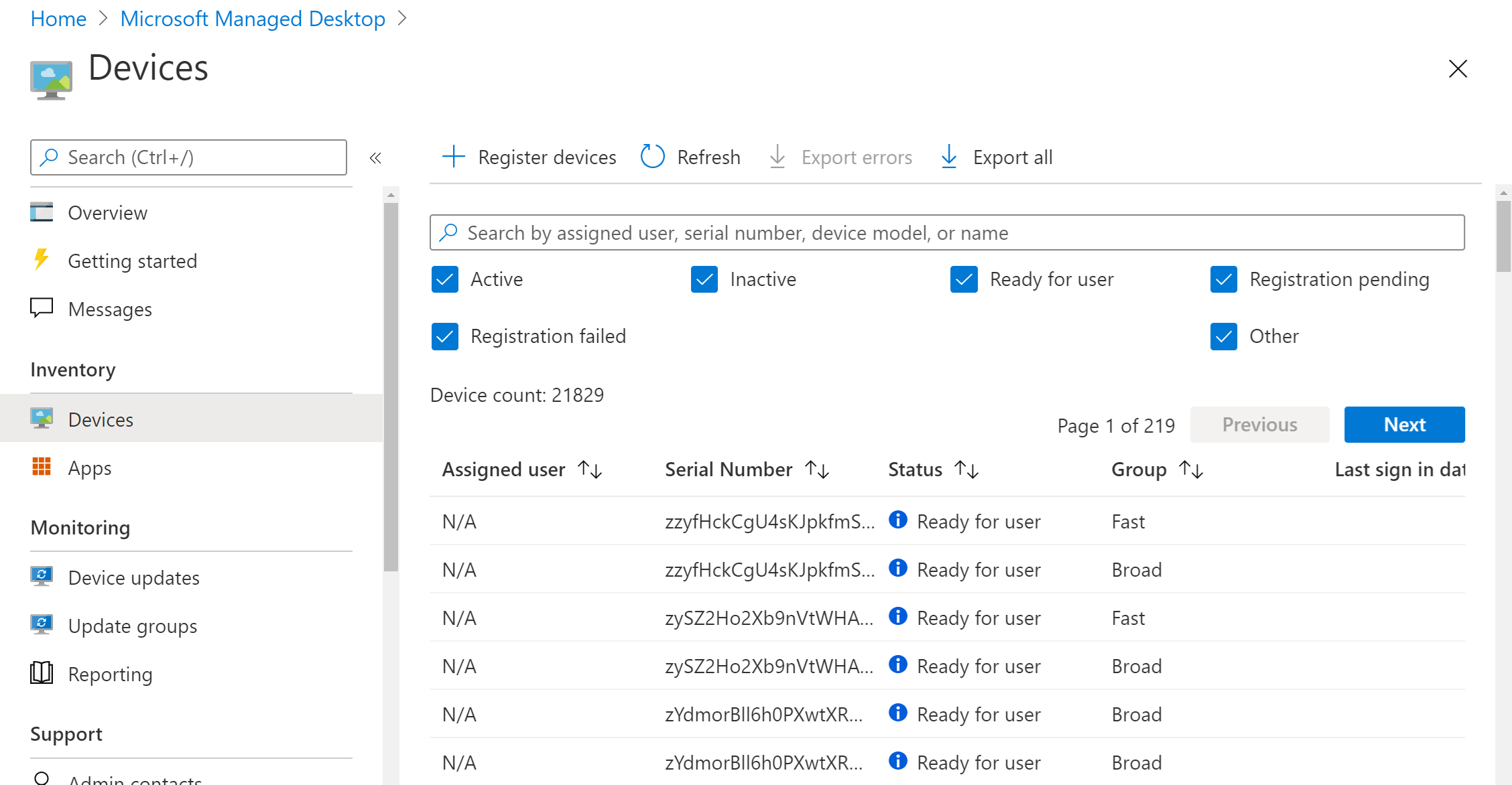1512x785 pixels.
Task: Click Microsoft Managed Desktop breadcrumb link
Action: [253, 19]
